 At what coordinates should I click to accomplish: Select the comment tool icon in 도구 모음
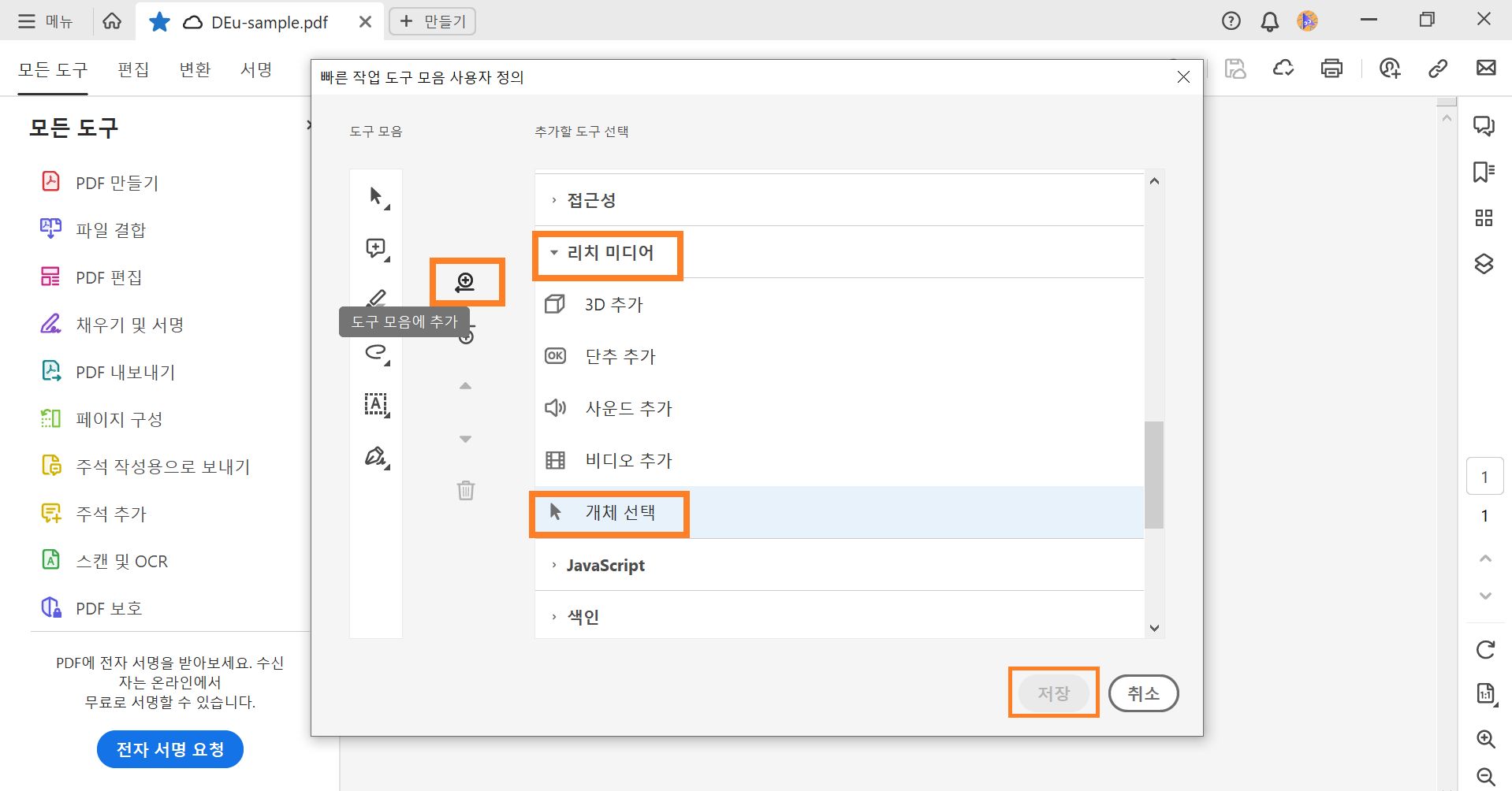376,248
